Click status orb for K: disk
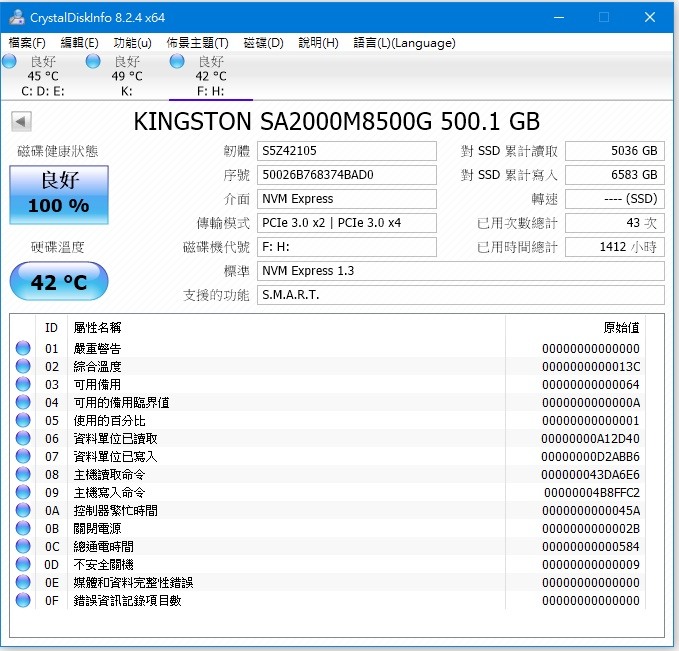This screenshot has height=651, width=679. (93, 62)
